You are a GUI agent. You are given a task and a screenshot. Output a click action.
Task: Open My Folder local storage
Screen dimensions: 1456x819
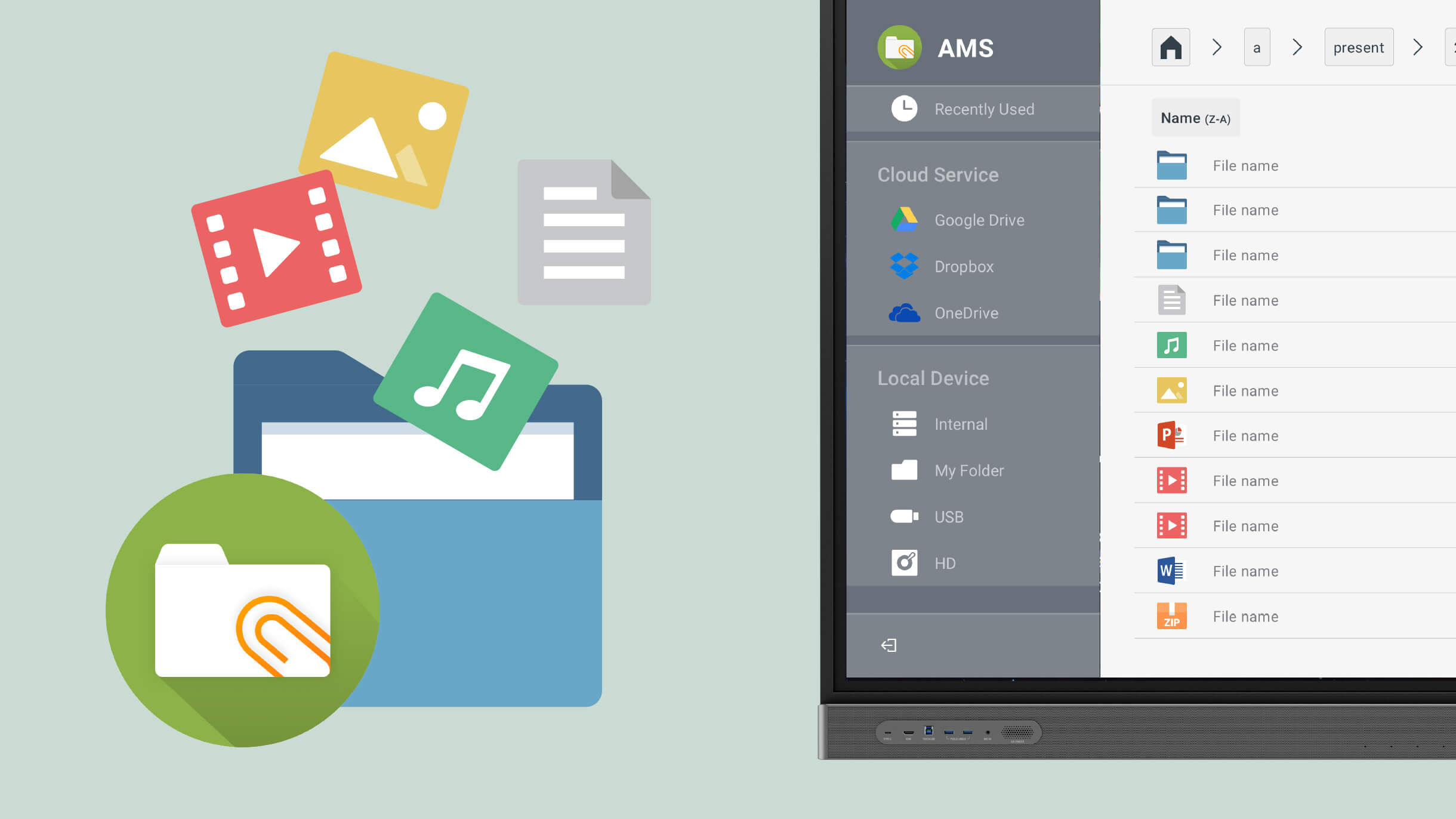coord(968,470)
